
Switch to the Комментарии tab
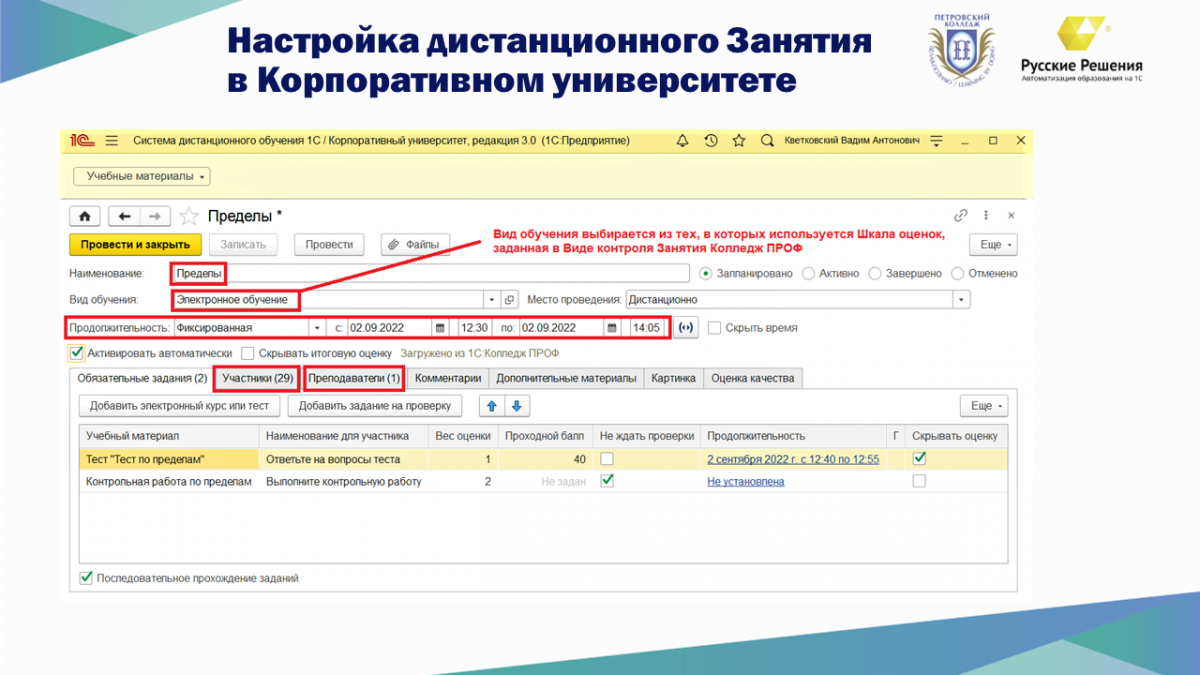448,378
